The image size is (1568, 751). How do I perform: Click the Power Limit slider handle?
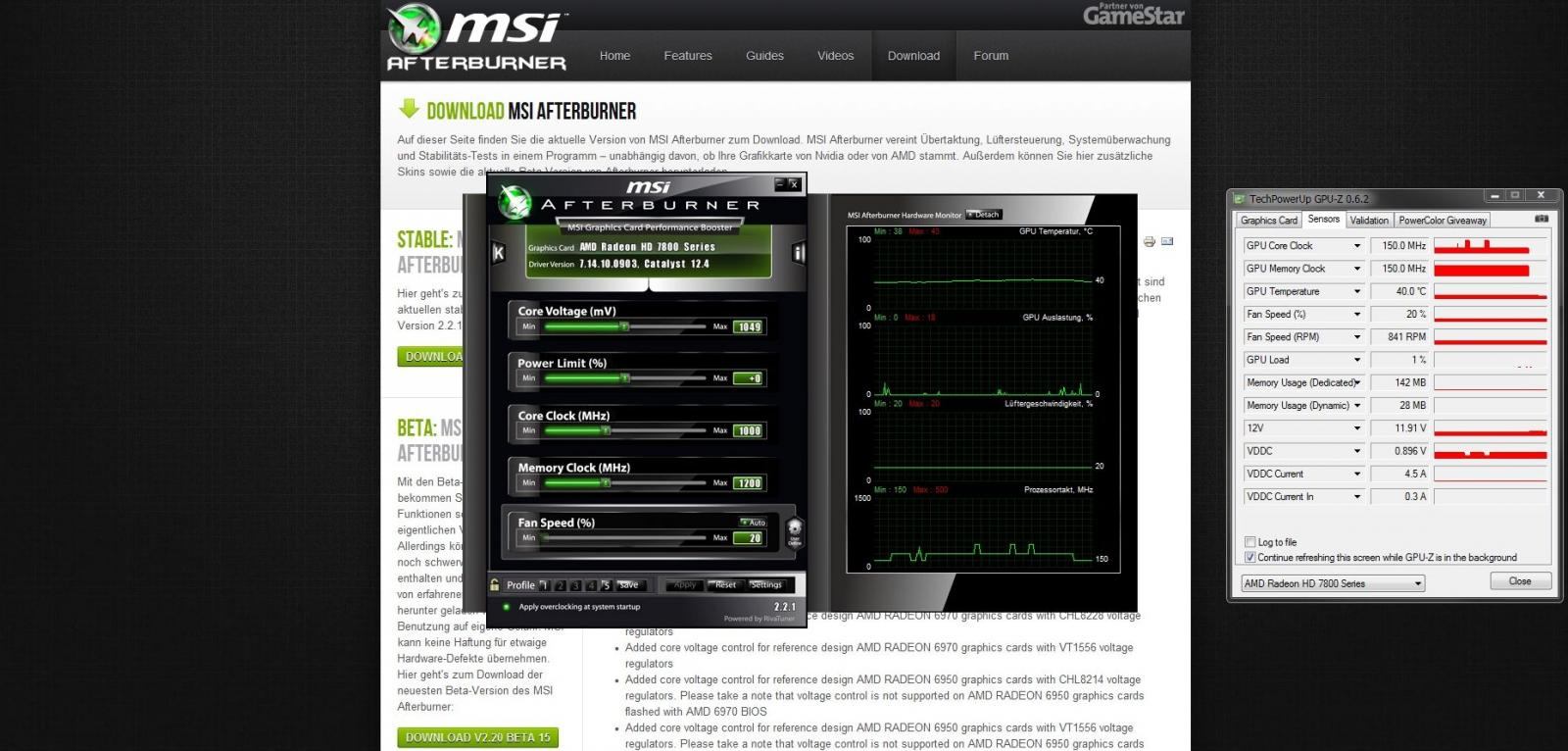pos(625,377)
